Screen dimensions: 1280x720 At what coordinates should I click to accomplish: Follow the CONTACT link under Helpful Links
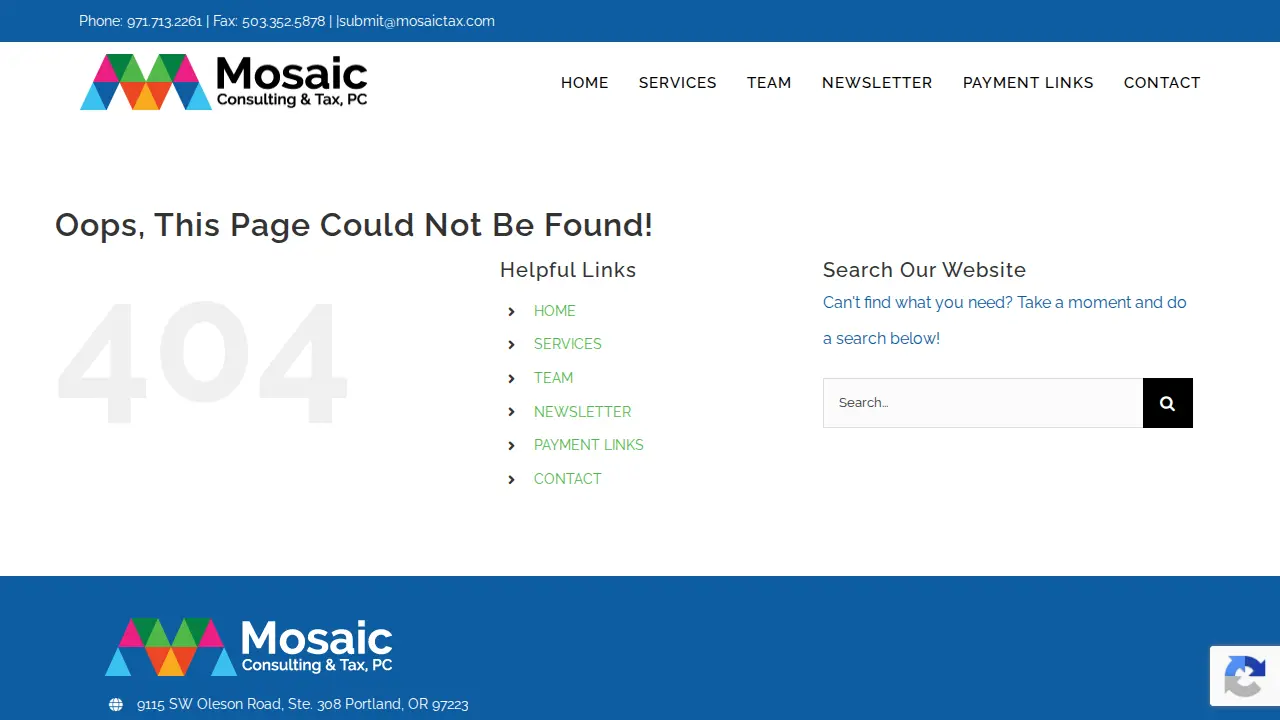pos(568,479)
